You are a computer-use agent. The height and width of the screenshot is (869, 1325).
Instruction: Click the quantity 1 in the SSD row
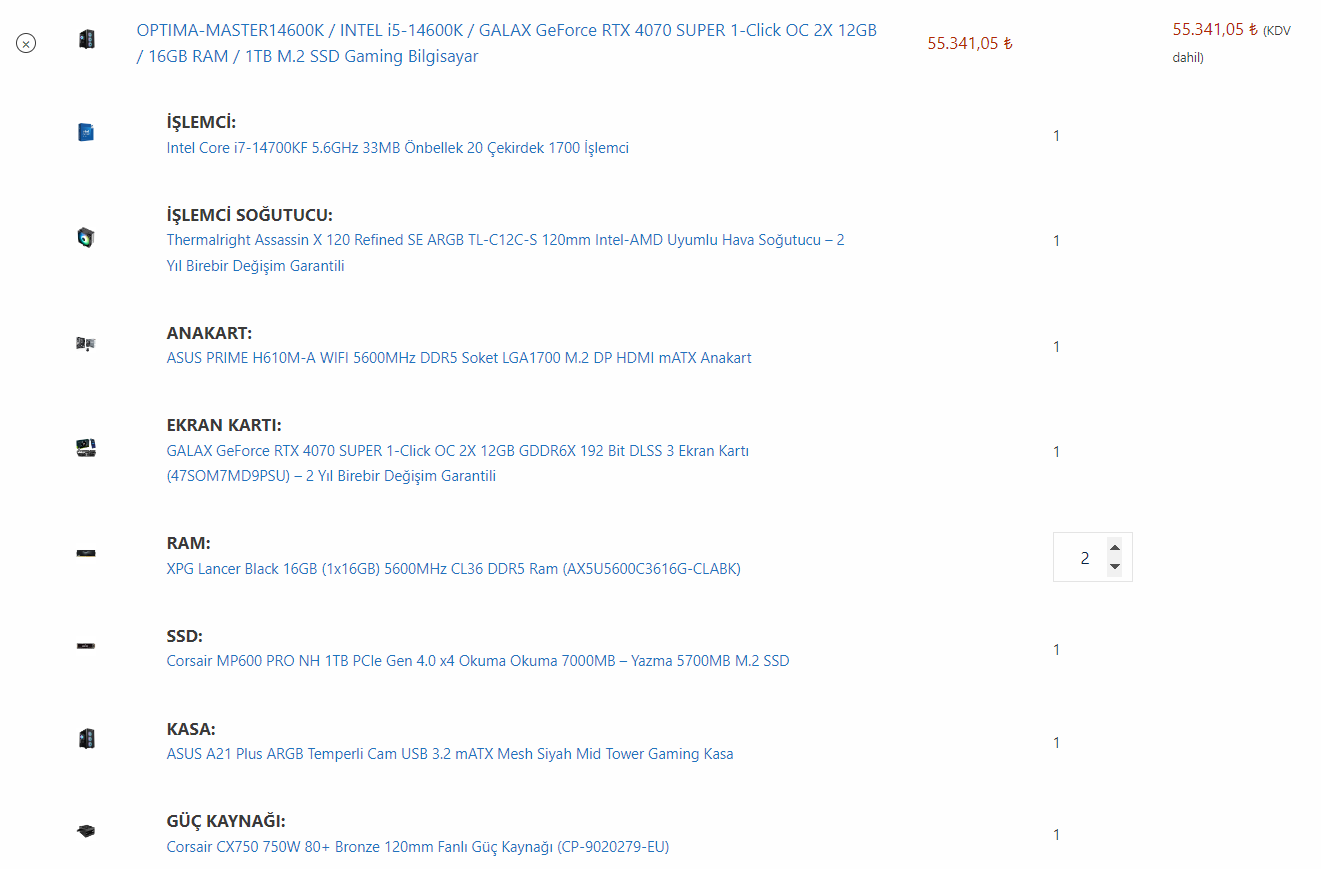[1056, 650]
